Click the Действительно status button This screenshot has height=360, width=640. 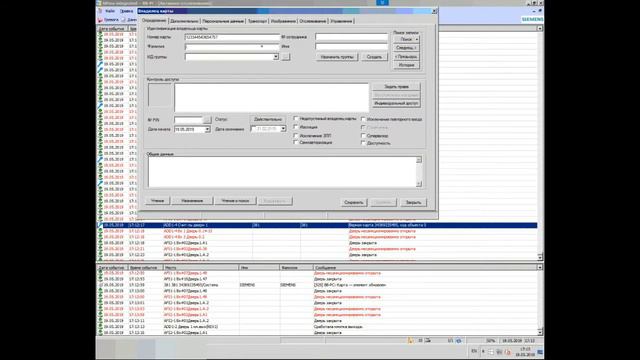[268, 120]
